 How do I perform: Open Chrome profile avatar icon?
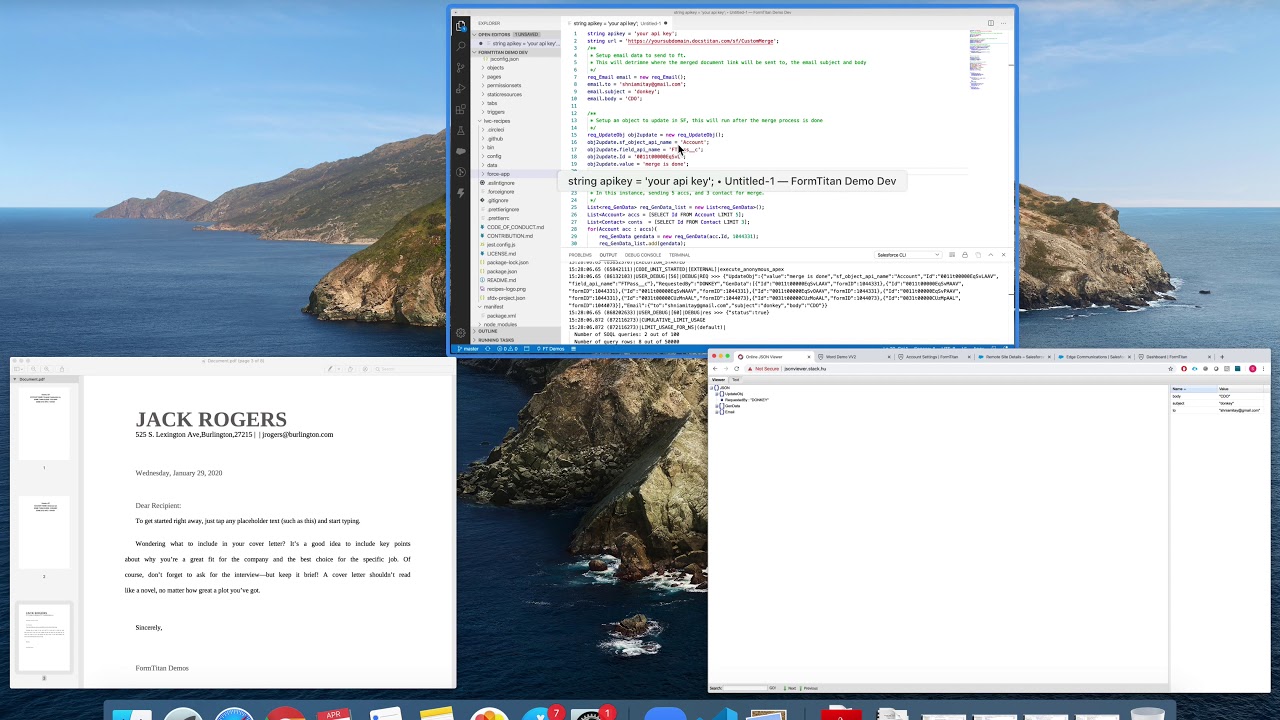click(1252, 369)
